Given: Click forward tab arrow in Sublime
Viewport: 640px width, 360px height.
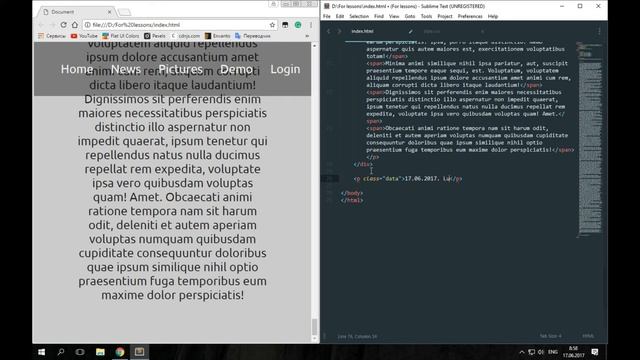Looking at the screenshot, I should [339, 31].
